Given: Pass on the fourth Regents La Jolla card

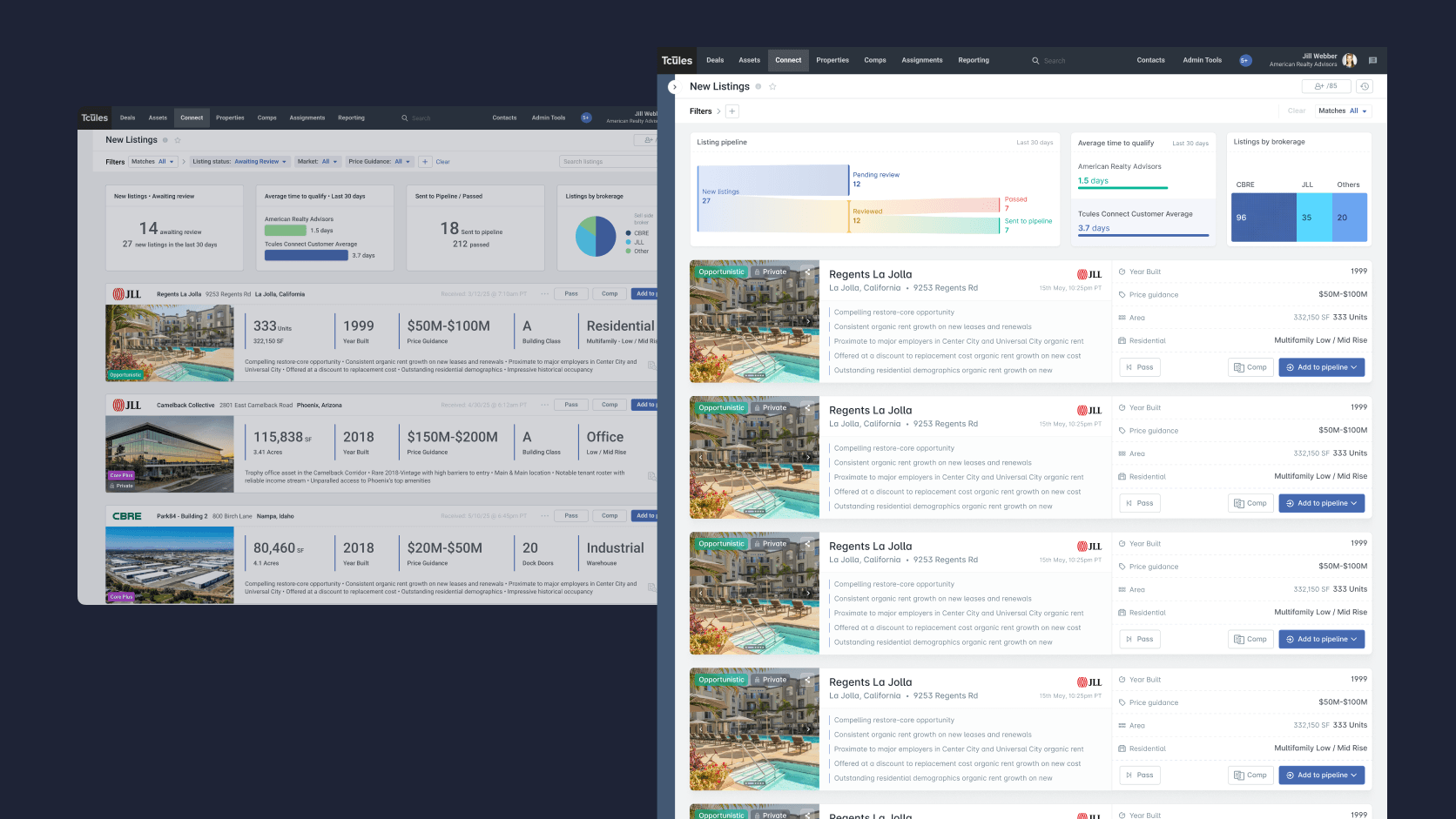Looking at the screenshot, I should tap(1139, 775).
